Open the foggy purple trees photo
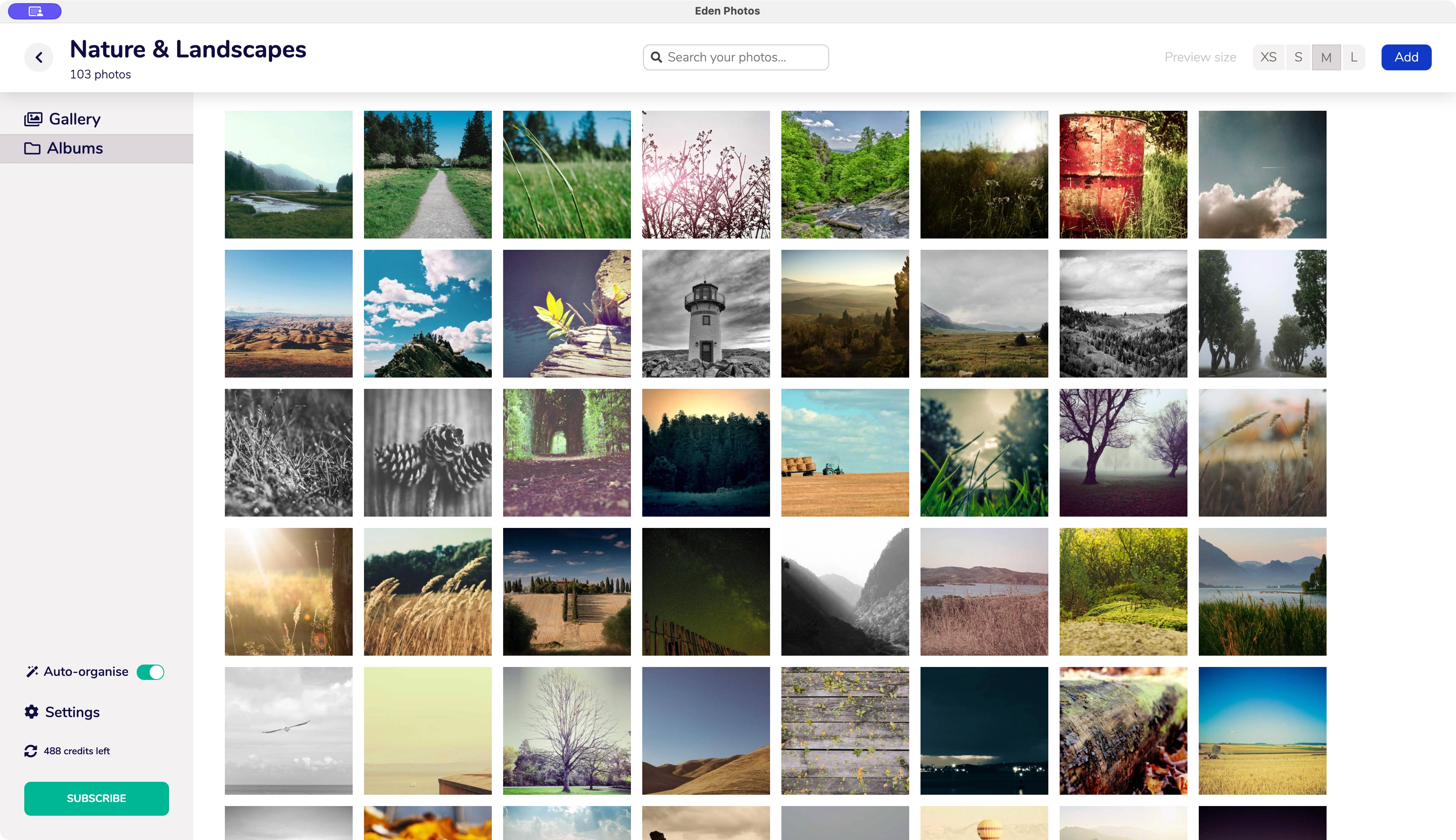 coord(1123,453)
